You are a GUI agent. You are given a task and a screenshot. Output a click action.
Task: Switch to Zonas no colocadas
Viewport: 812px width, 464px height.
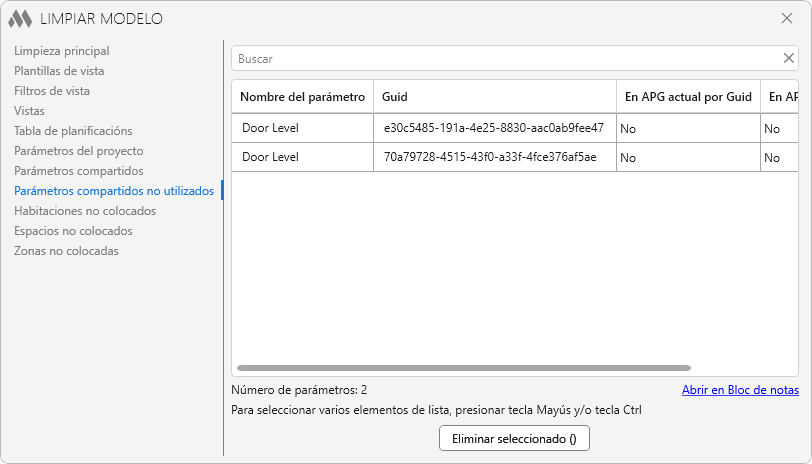(66, 251)
